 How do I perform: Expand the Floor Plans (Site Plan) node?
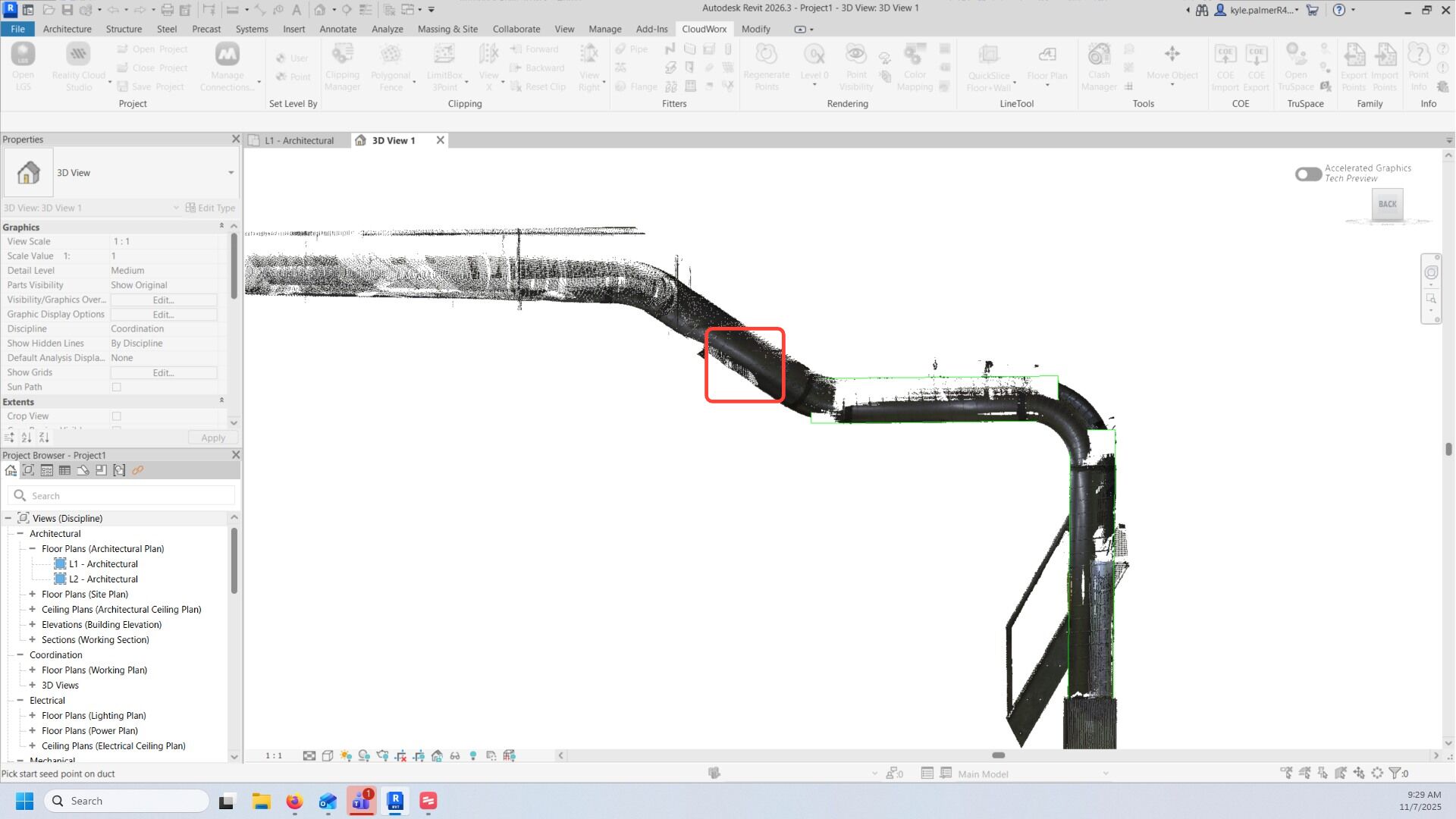(x=33, y=595)
